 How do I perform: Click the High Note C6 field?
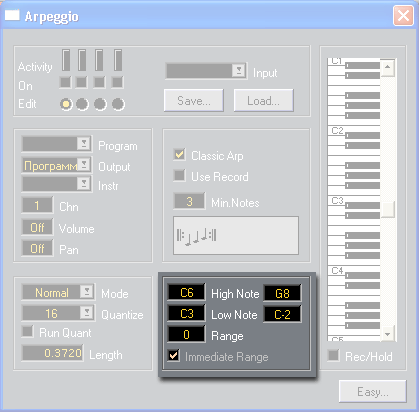[x=186, y=293]
